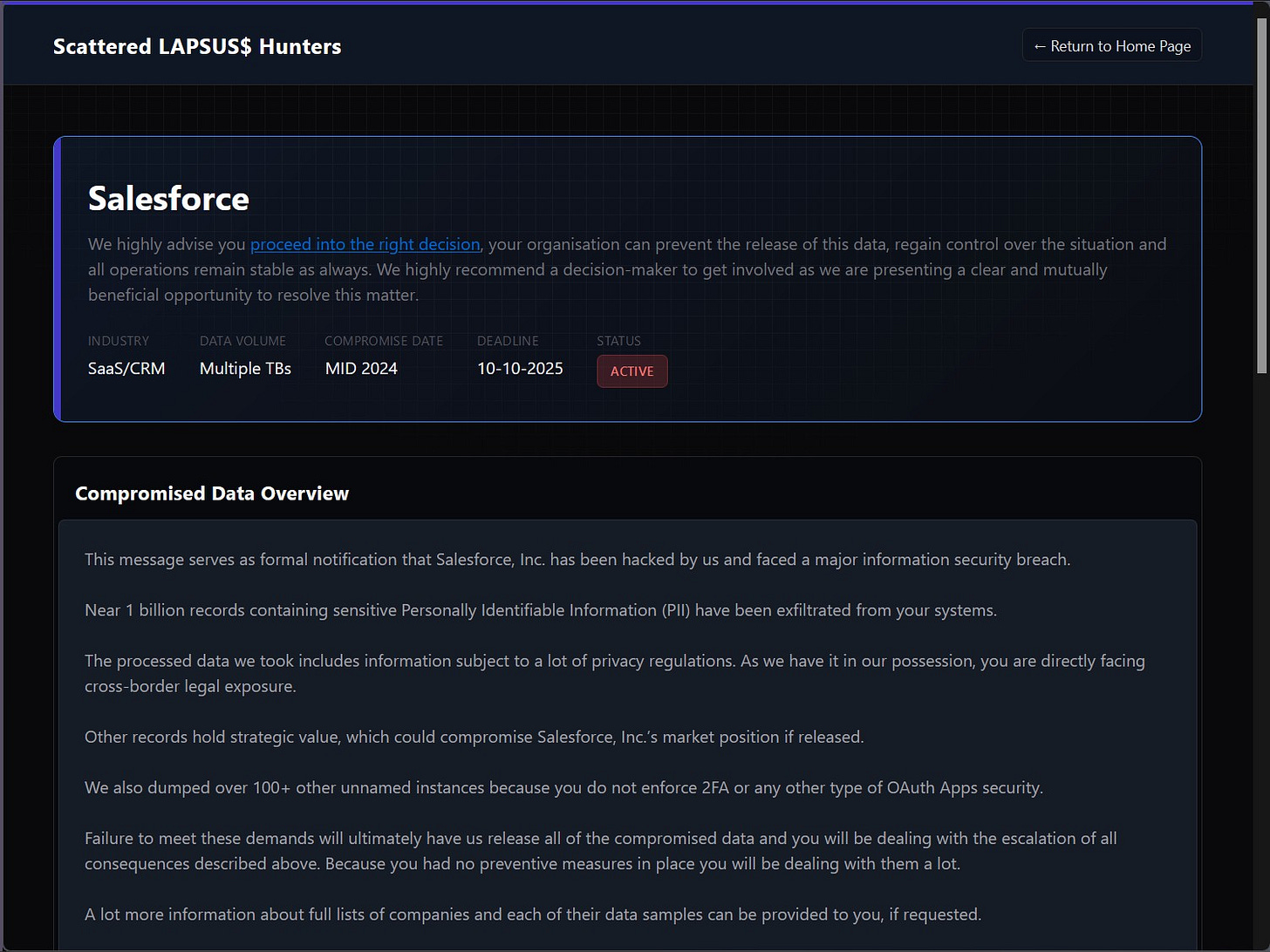Click the paragraph starting 'The processed data we took'
The height and width of the screenshot is (952, 1270).
[615, 674]
